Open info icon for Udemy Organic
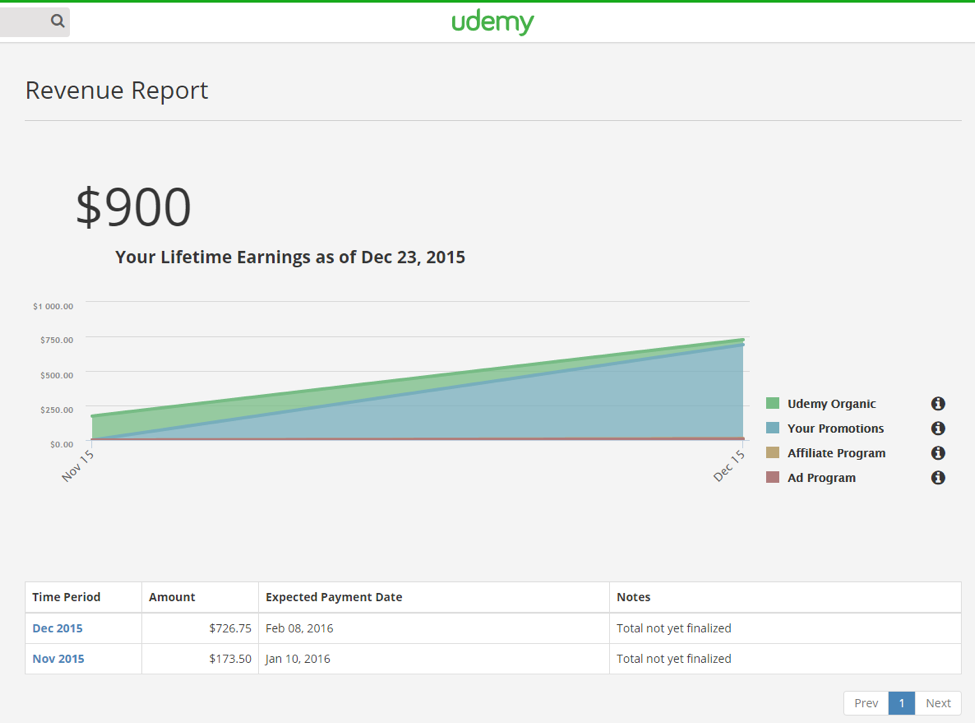 pos(938,404)
